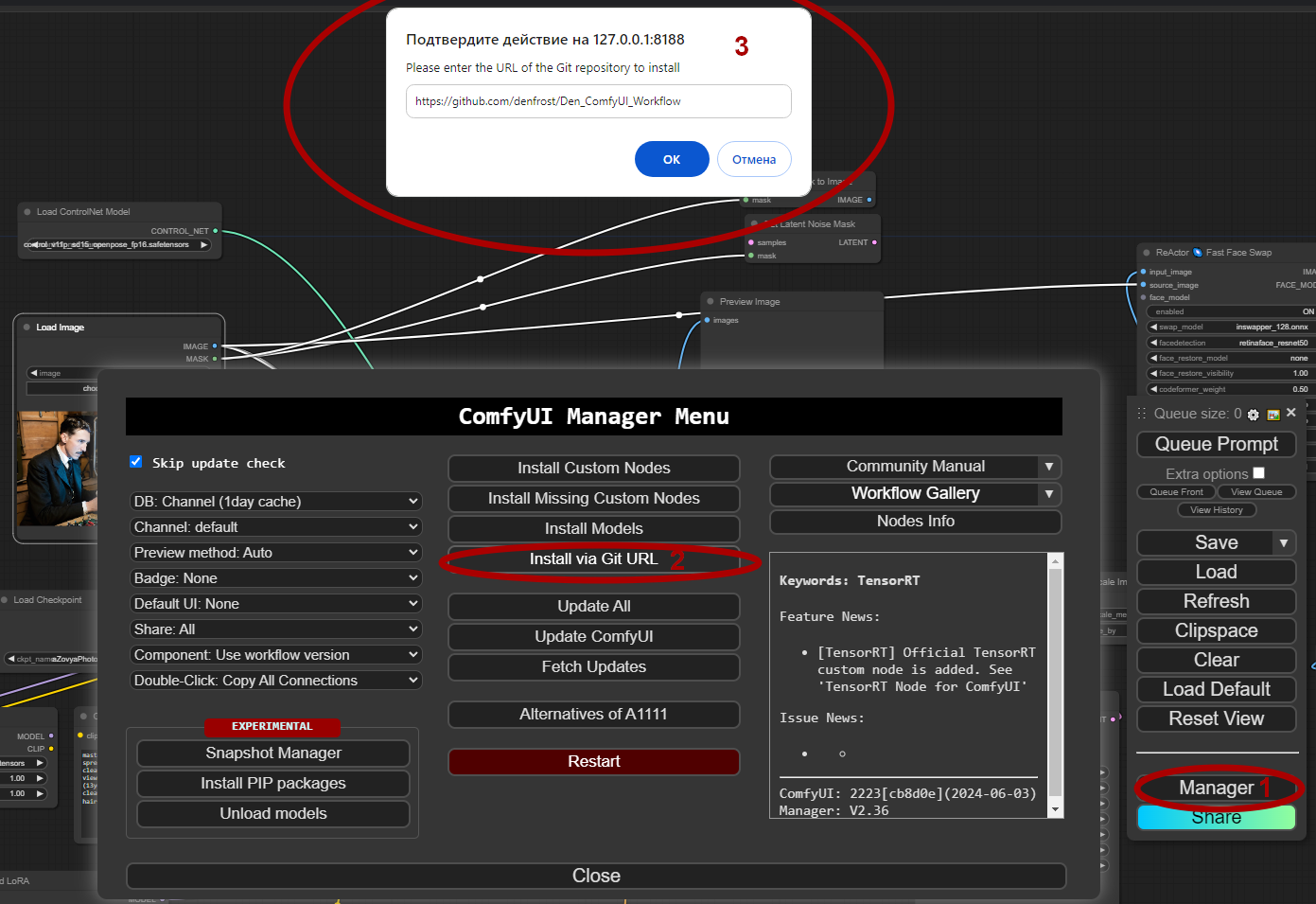This screenshot has width=1316, height=904.
Task: Click the news panel scrollbar down arrow
Action: click(x=1056, y=809)
